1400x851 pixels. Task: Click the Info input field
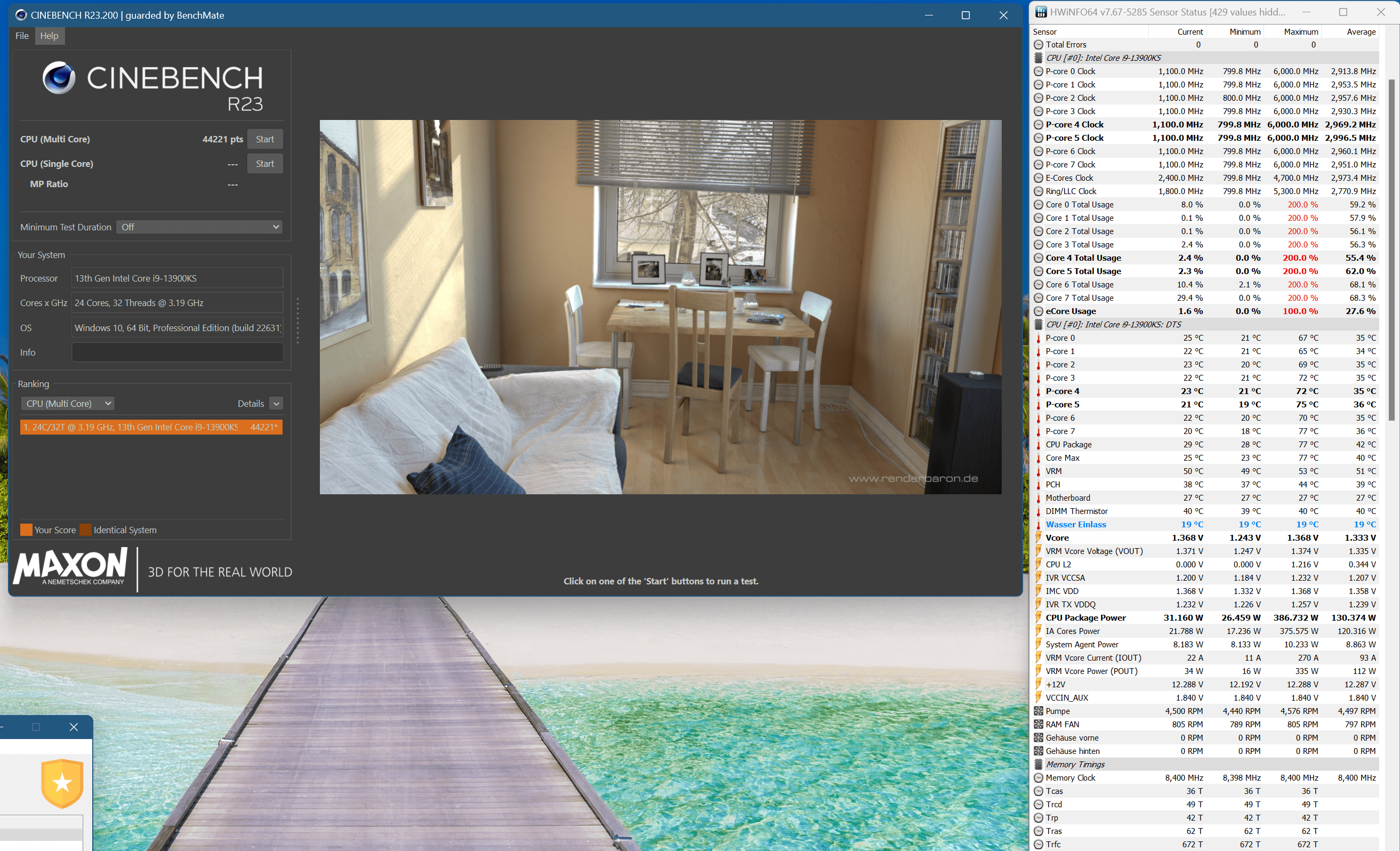[x=178, y=353]
